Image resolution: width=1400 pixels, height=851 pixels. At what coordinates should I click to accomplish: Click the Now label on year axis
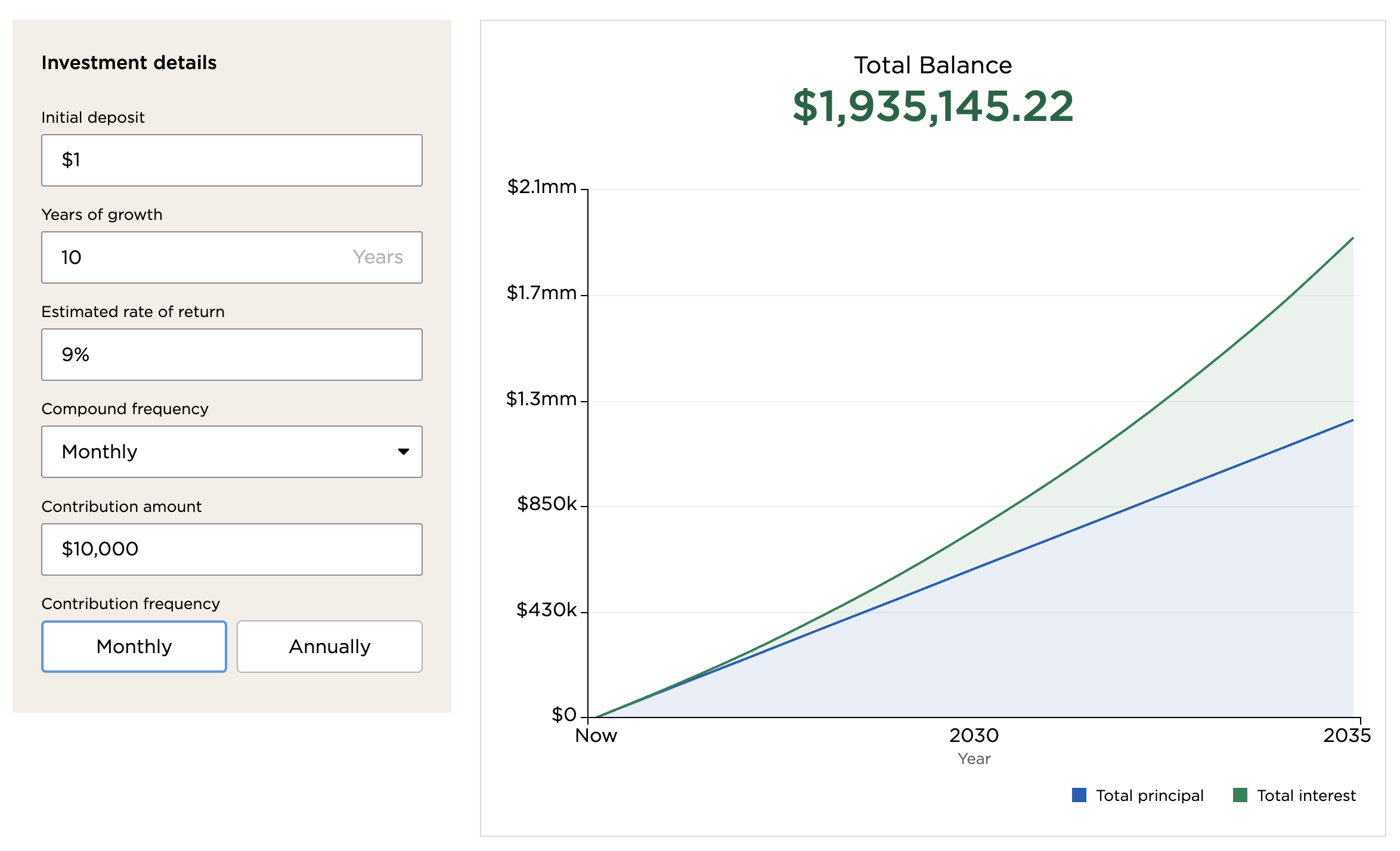pos(596,735)
